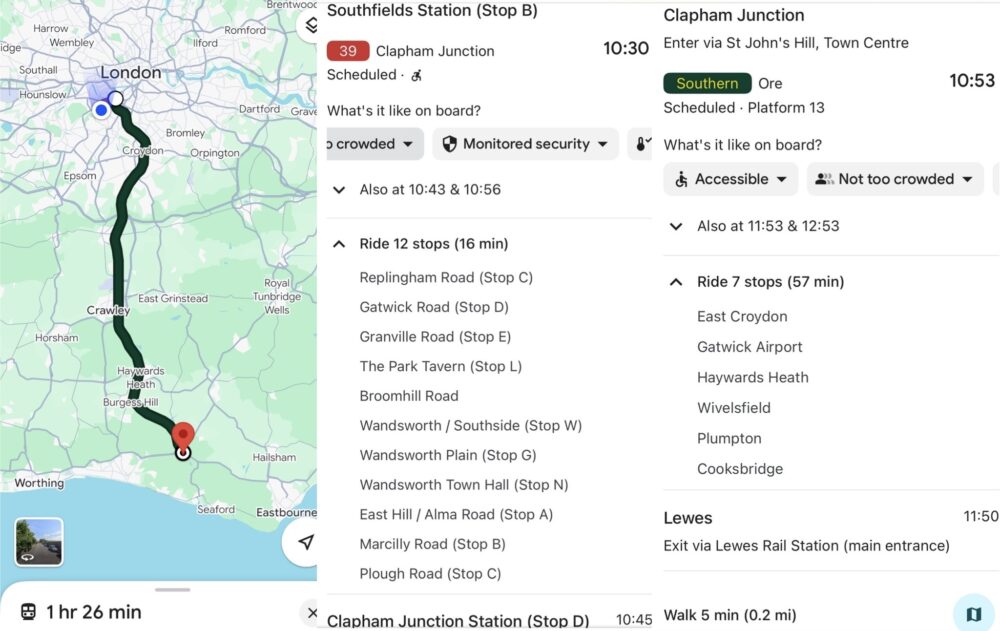This screenshot has width=1000, height=631.
Task: Open the Street View thumbnail
Action: (39, 542)
